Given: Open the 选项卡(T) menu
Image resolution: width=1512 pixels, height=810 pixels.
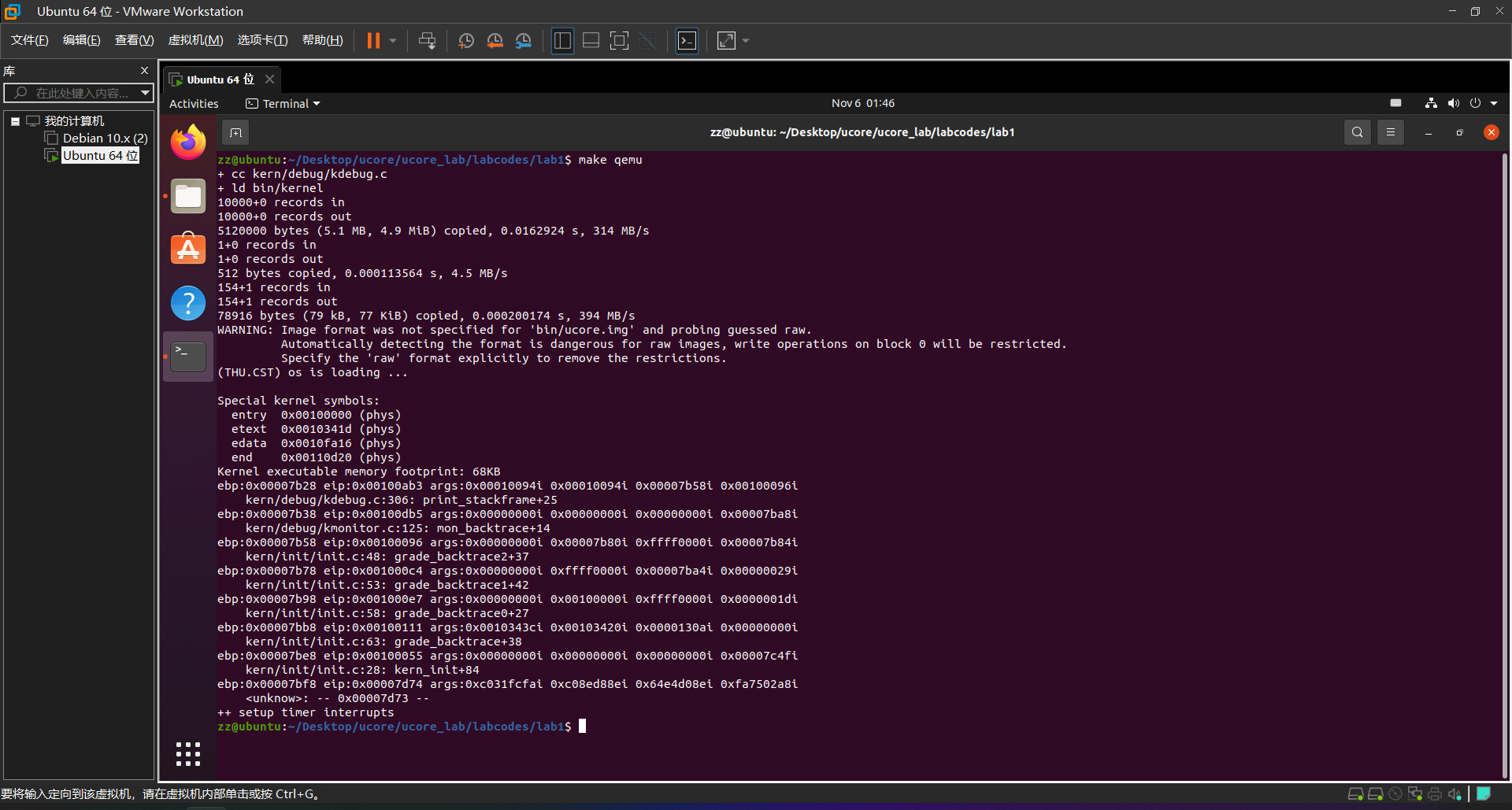Looking at the screenshot, I should (263, 40).
